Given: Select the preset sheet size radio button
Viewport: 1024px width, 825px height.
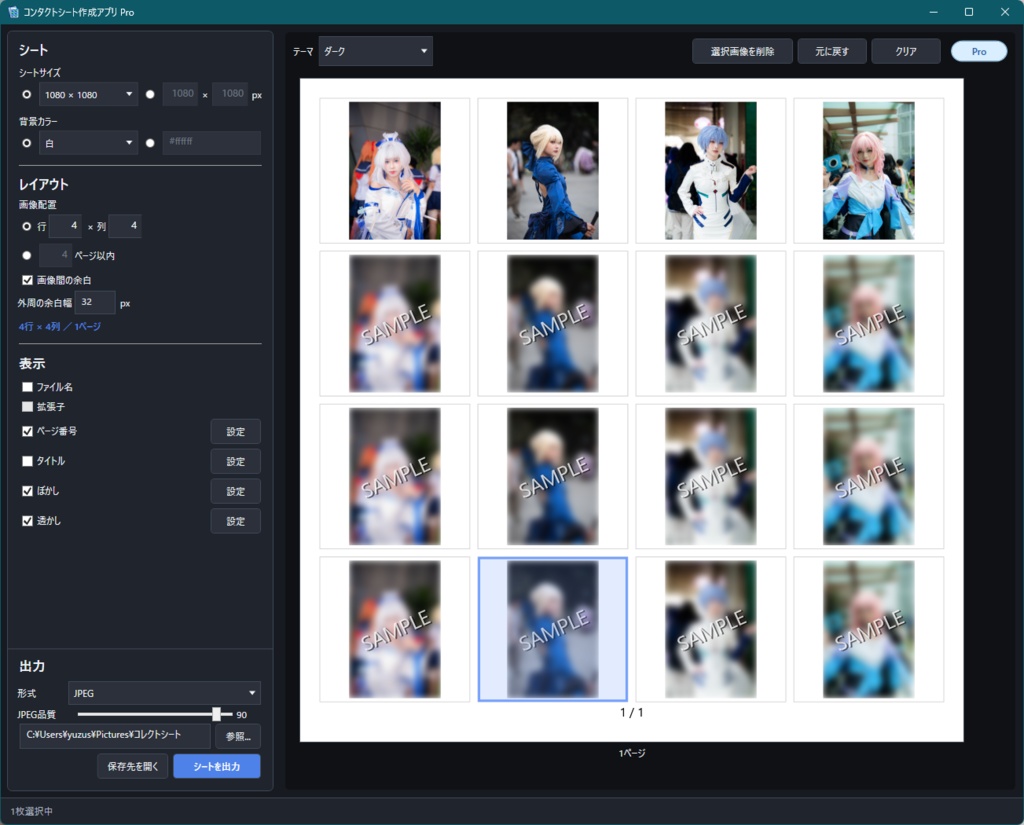Looking at the screenshot, I should (27, 95).
